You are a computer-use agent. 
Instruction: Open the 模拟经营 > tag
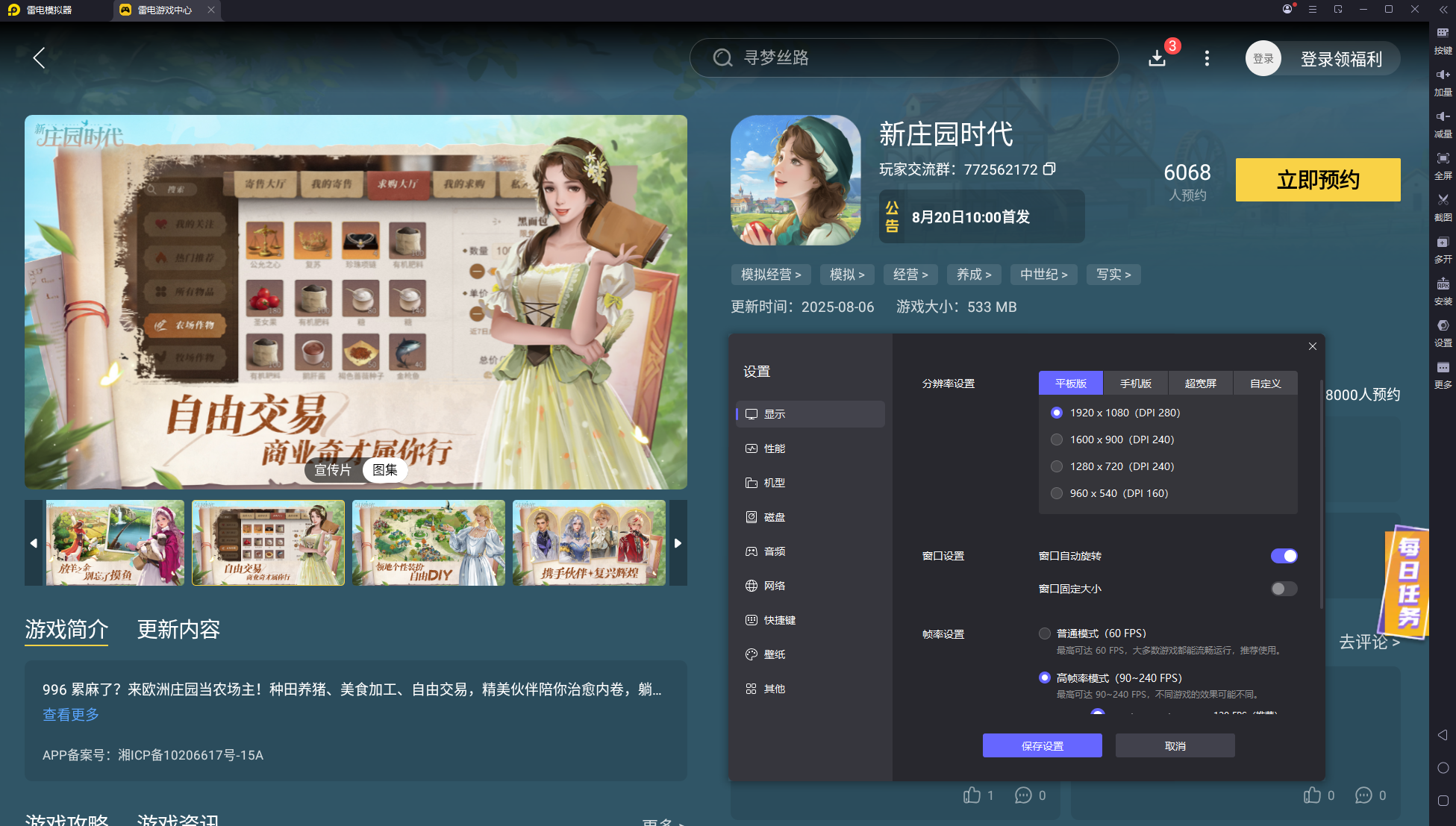[771, 275]
